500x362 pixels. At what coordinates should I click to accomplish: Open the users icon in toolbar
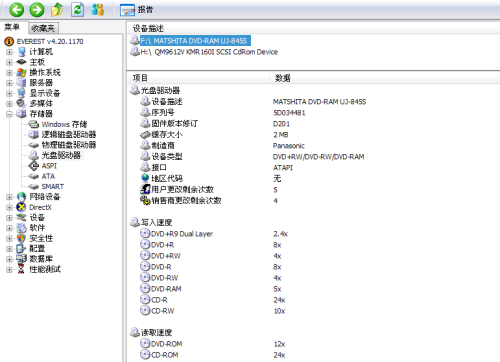click(98, 10)
